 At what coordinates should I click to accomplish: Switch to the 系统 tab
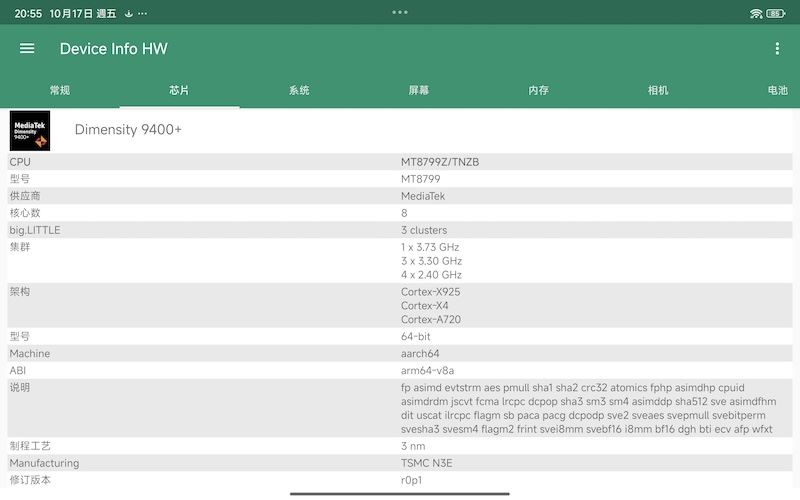(299, 90)
